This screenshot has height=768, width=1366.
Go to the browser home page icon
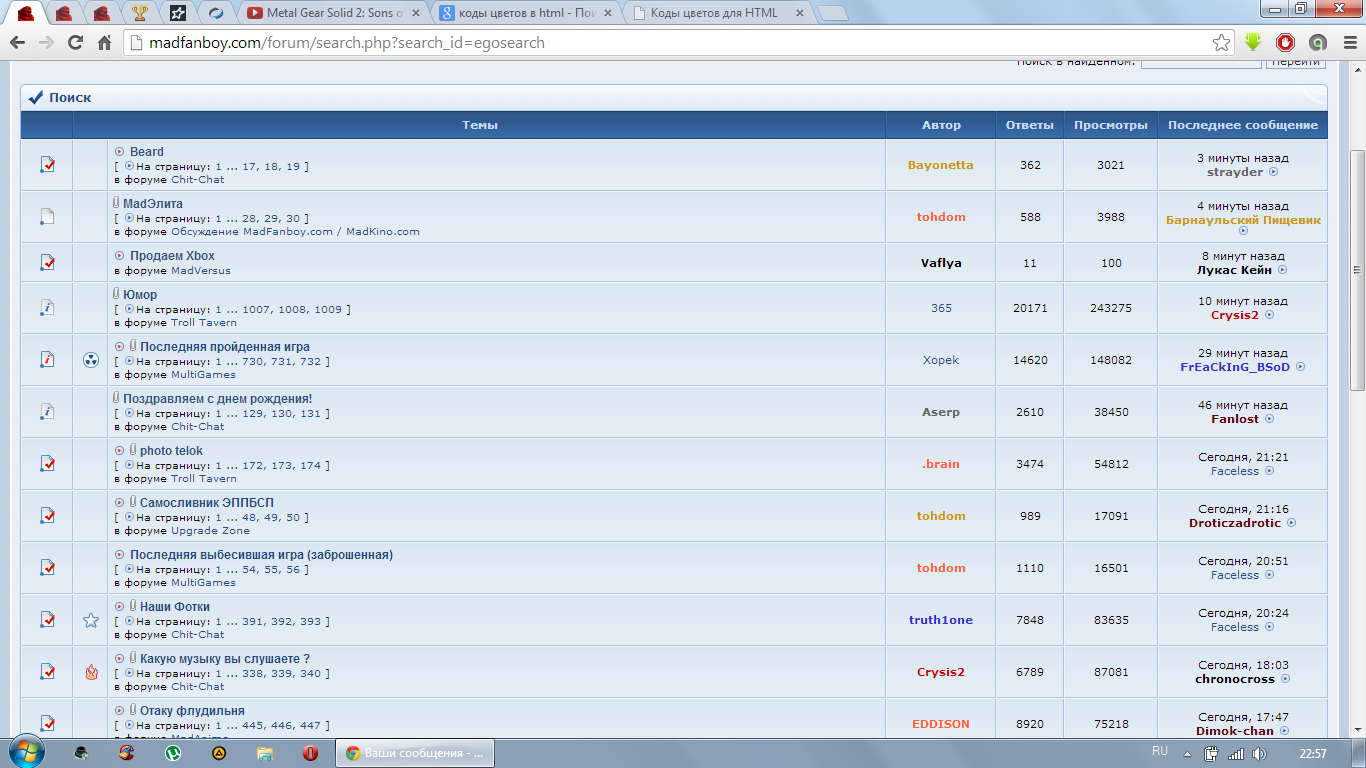pyautogui.click(x=104, y=43)
